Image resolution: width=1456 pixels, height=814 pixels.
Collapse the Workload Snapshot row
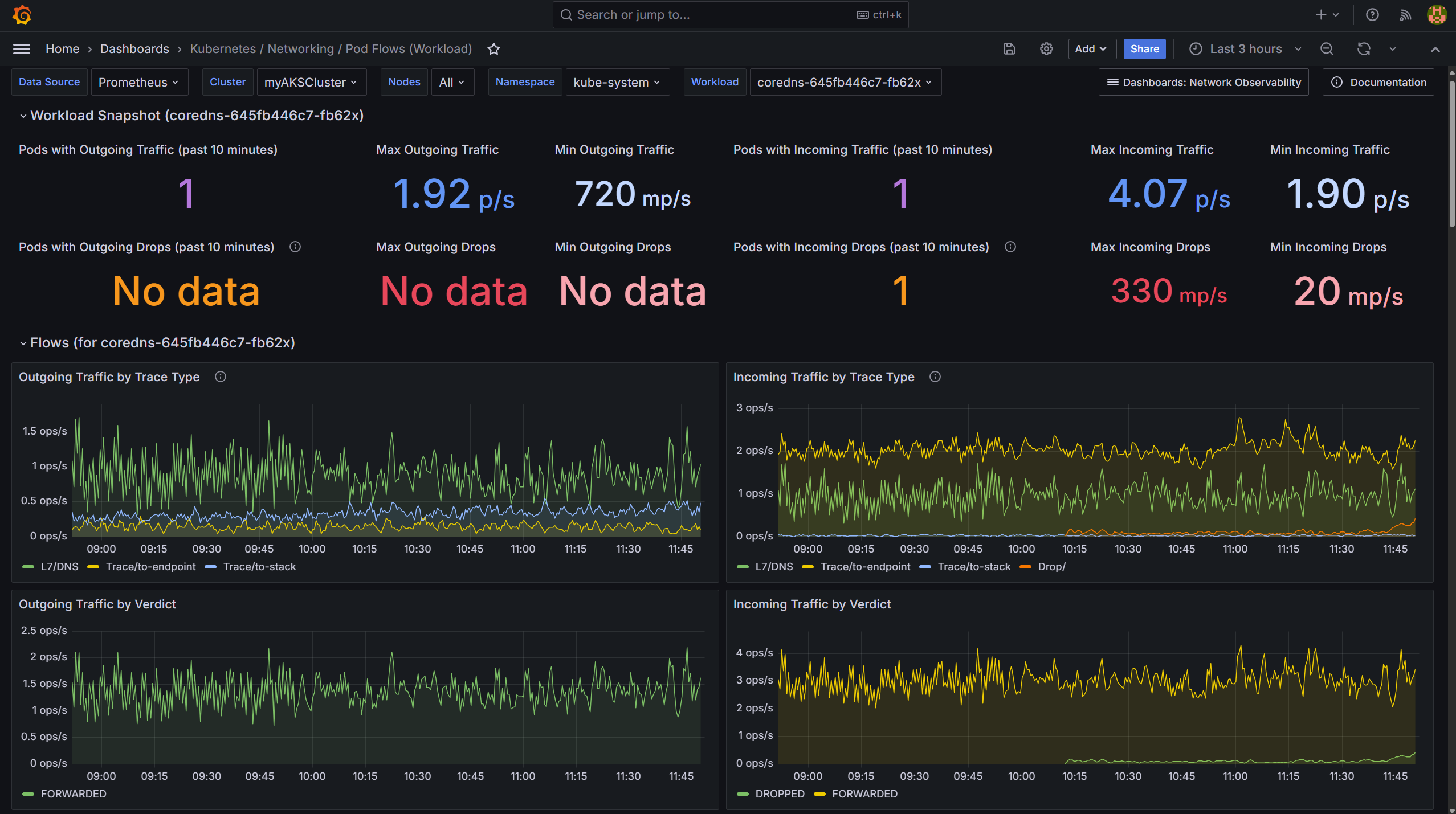23,116
